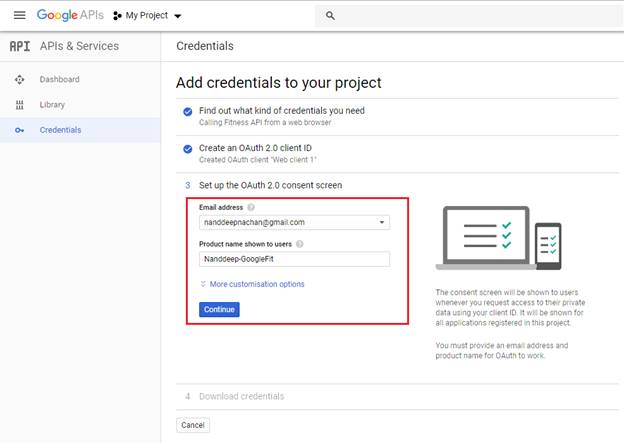The height and width of the screenshot is (443, 624).
Task: Click the search magnifier icon
Action: 330,16
